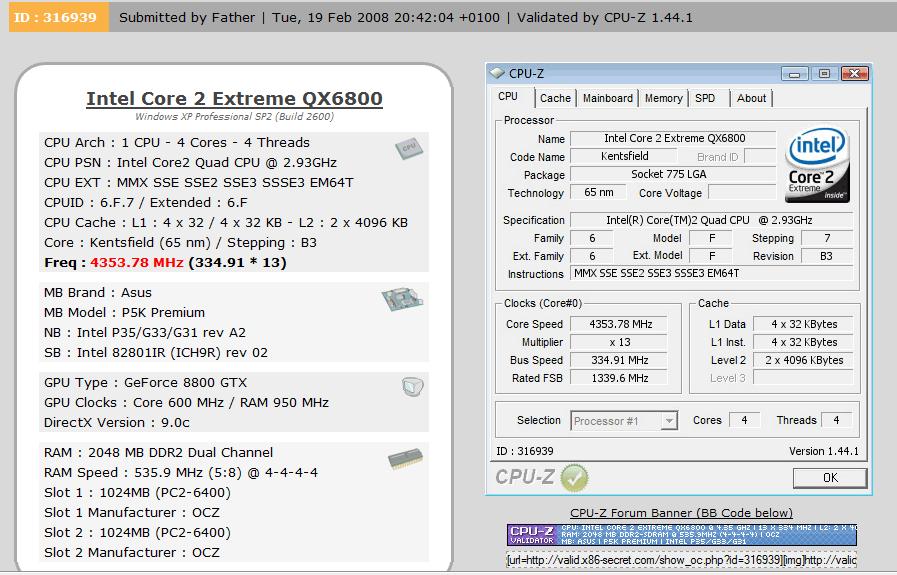Switch to the Memory tab
Screen dimensions: 897x575
664,98
